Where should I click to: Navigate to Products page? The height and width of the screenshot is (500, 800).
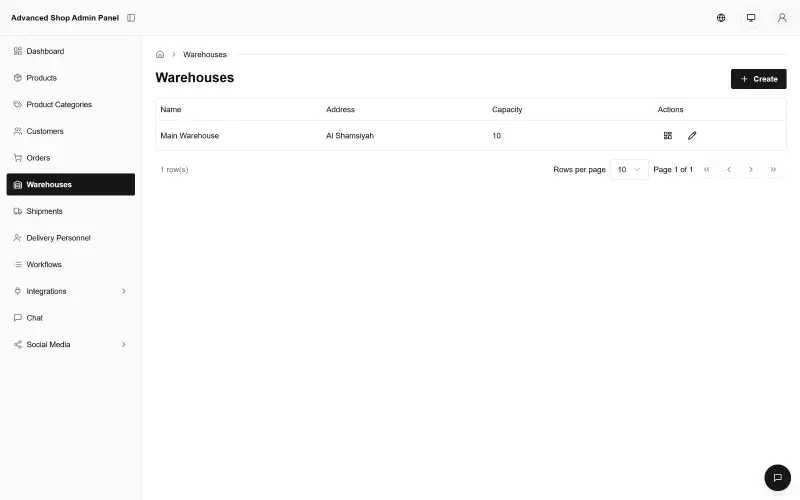tap(70, 78)
